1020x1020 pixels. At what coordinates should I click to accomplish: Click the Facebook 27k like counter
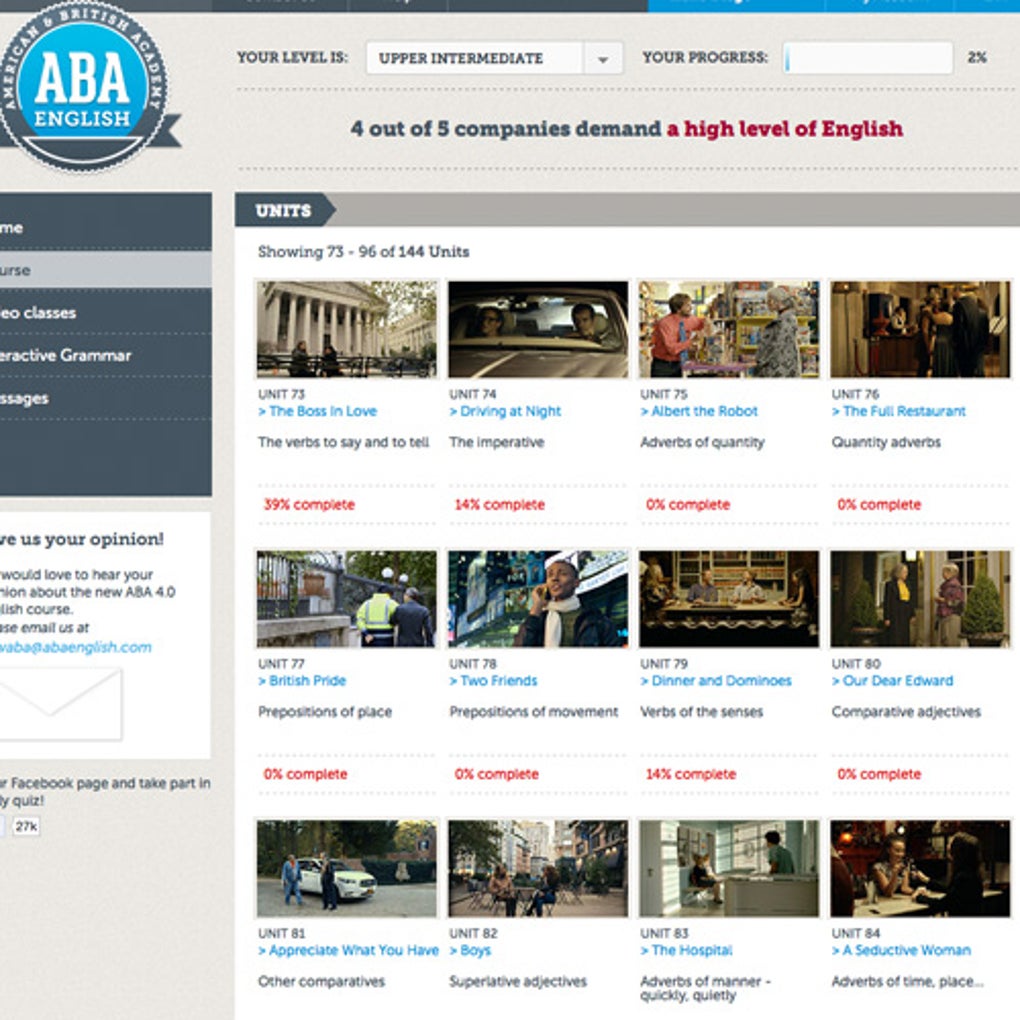[x=27, y=826]
